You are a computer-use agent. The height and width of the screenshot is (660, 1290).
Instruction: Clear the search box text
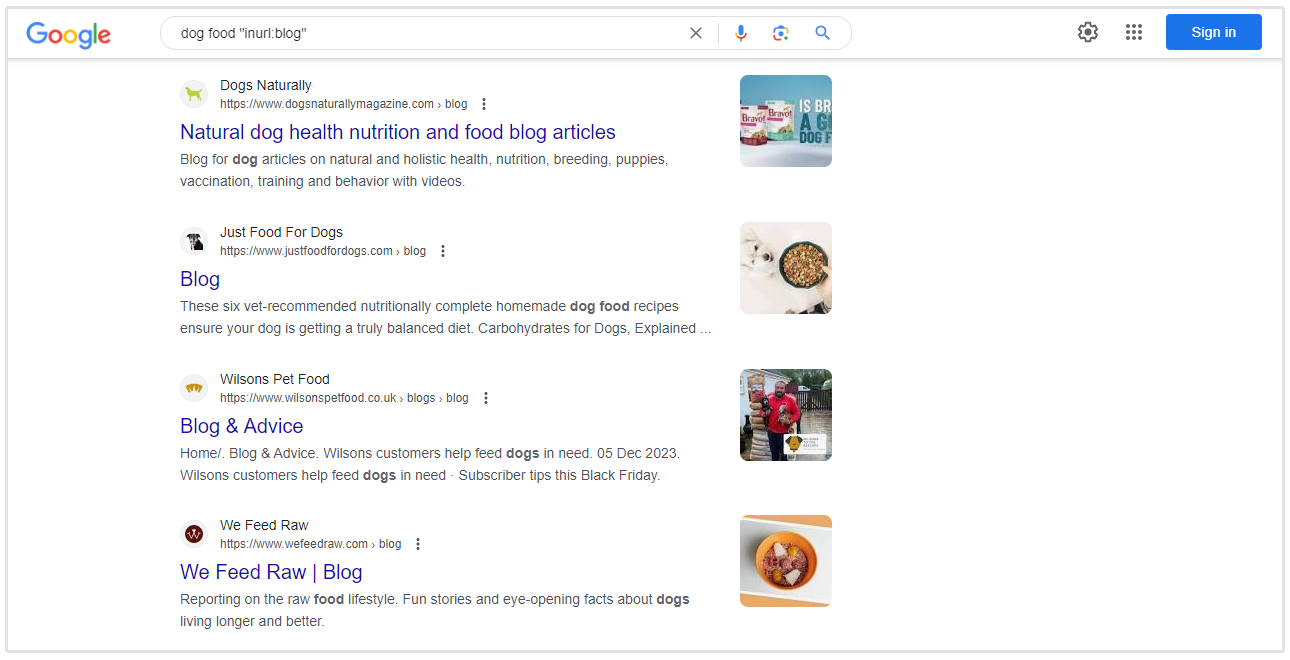[x=696, y=33]
